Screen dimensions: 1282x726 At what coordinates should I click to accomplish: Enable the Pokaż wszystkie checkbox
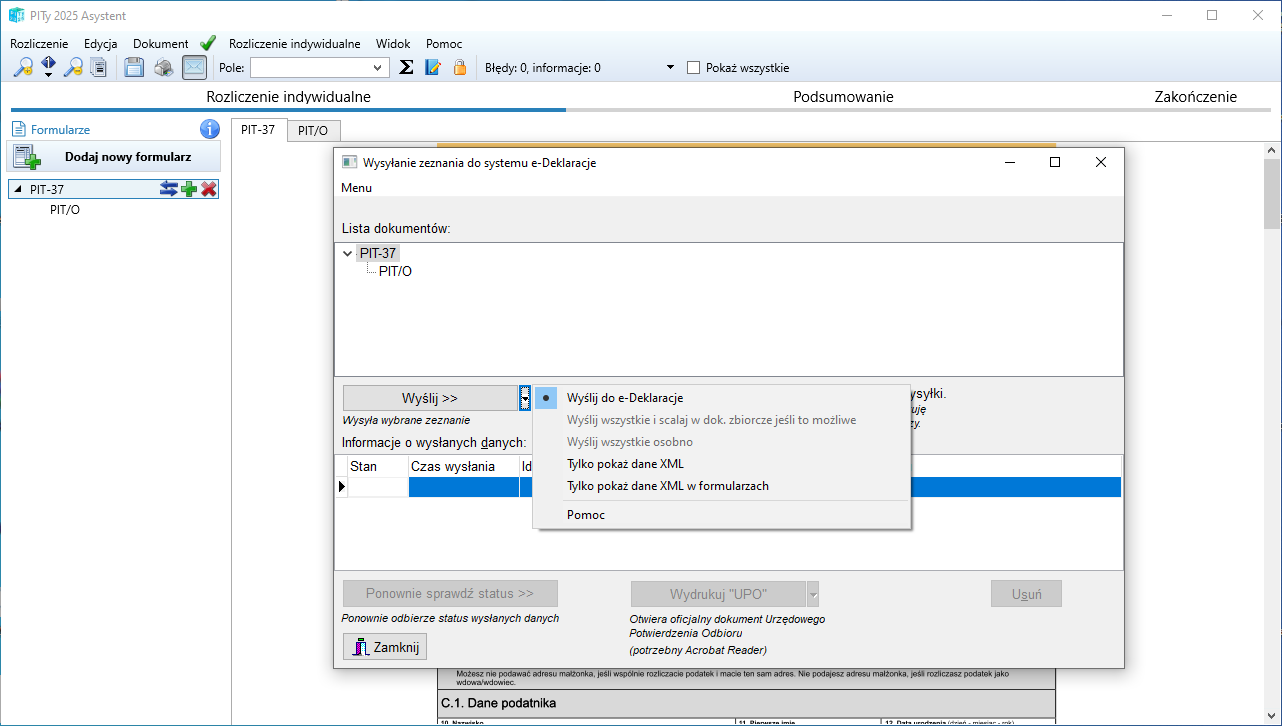[x=694, y=68]
